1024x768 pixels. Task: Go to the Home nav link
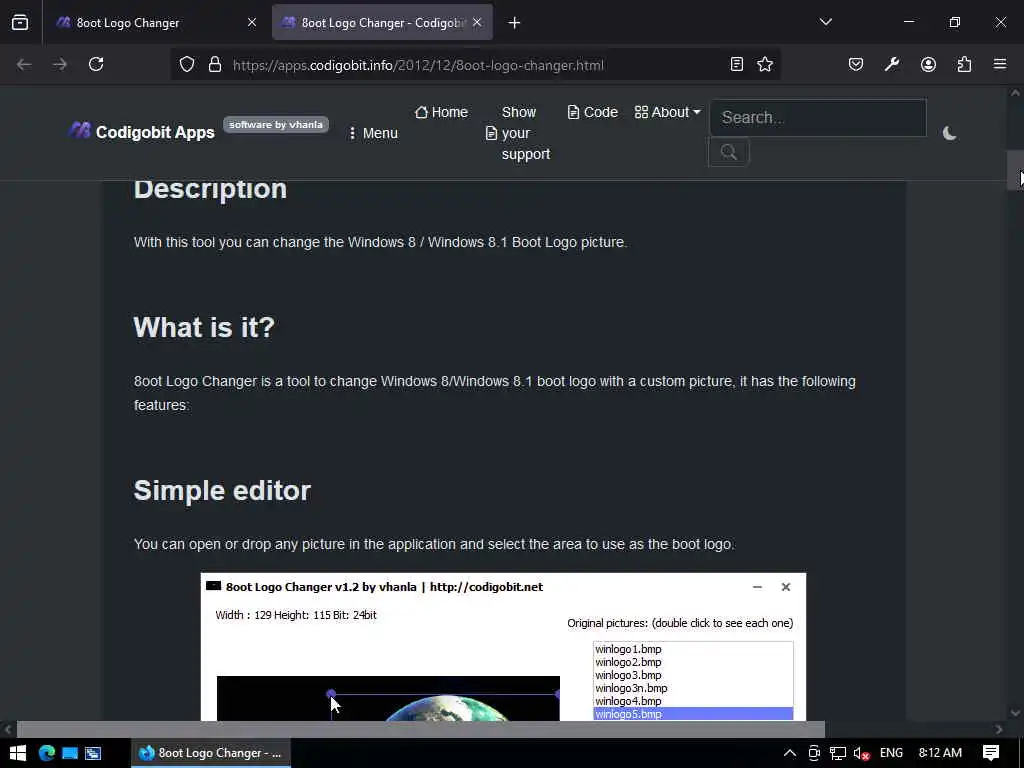point(441,112)
